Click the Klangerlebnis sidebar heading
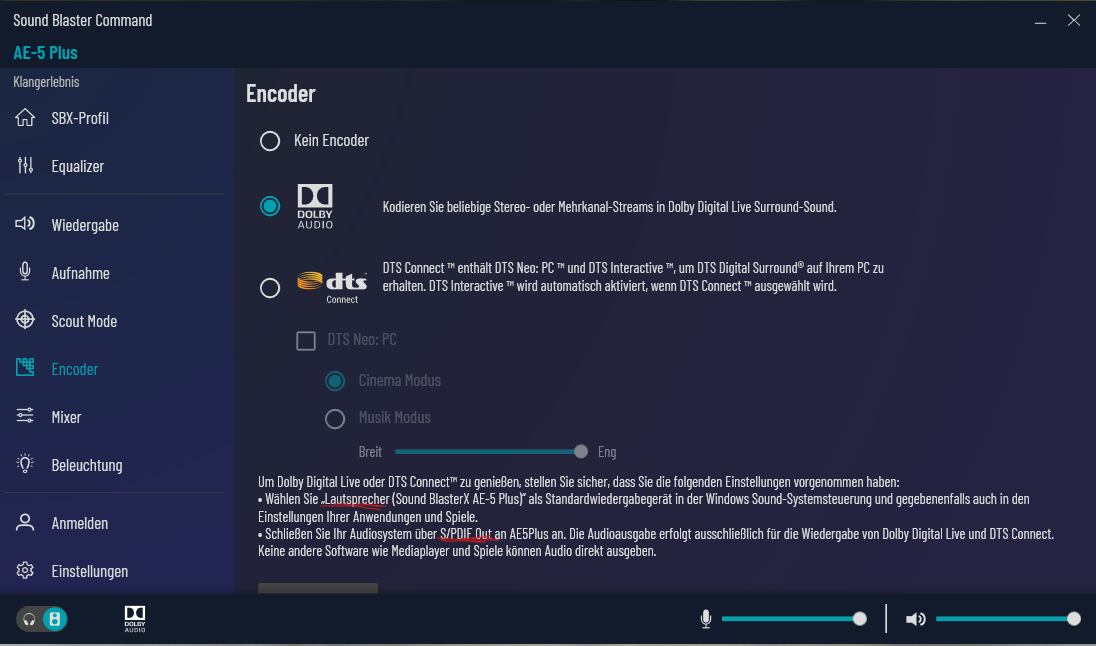Image resolution: width=1096 pixels, height=646 pixels. (46, 82)
